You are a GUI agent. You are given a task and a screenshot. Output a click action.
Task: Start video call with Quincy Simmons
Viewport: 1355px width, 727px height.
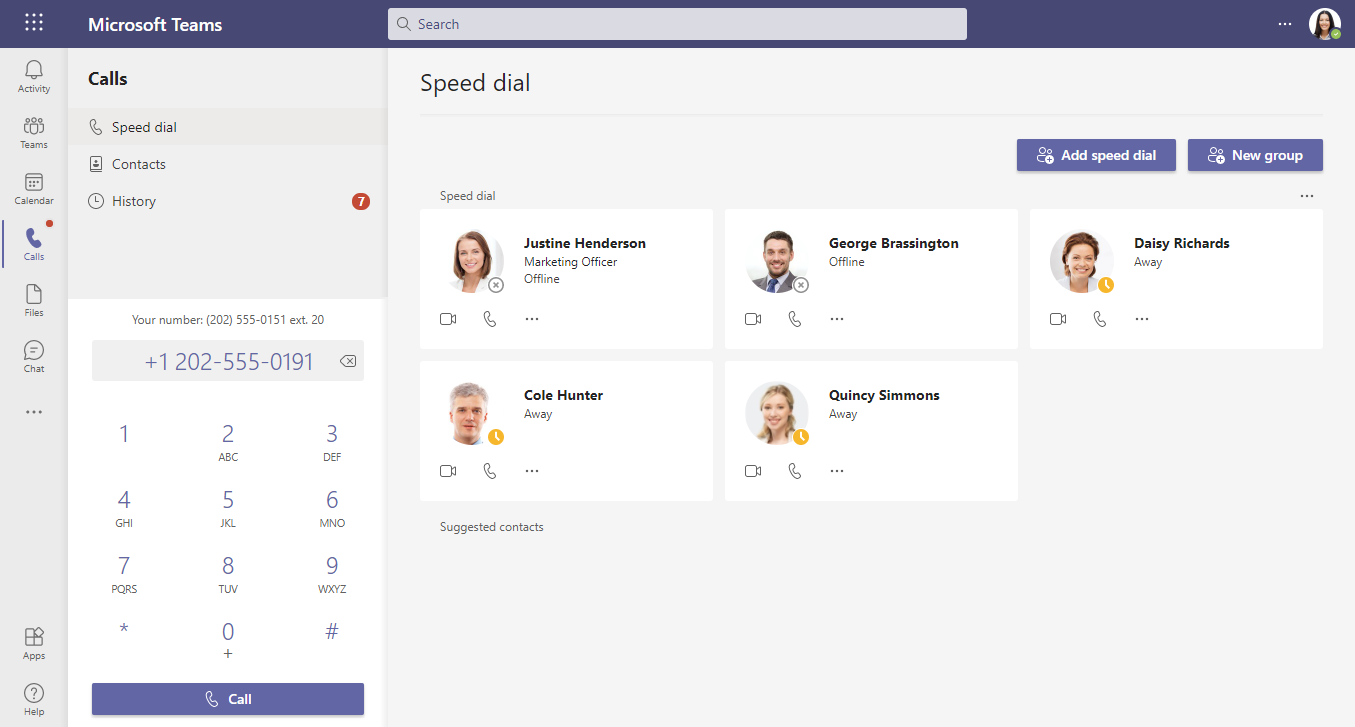click(x=753, y=471)
